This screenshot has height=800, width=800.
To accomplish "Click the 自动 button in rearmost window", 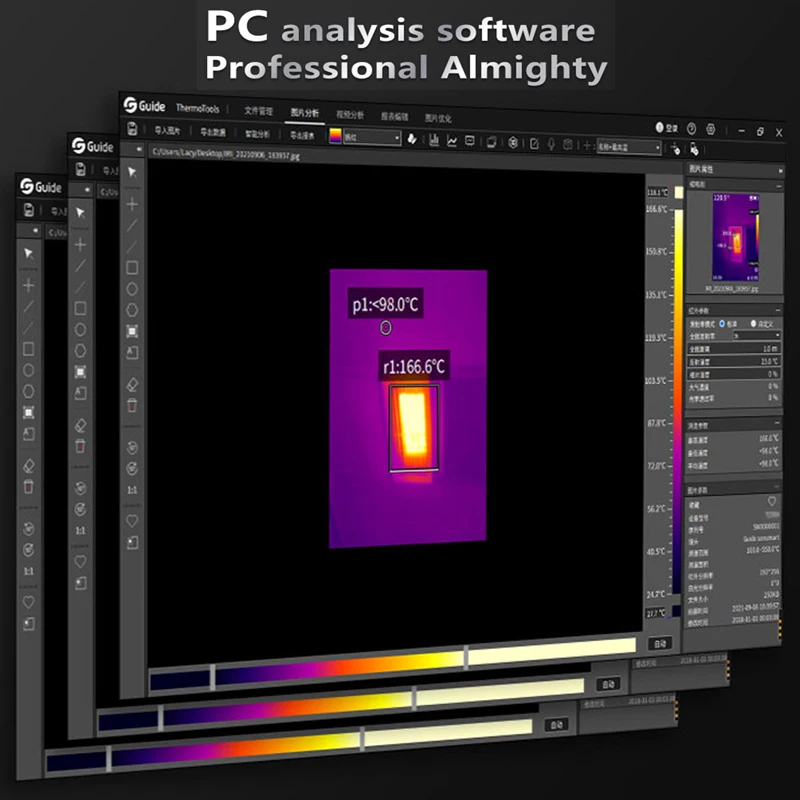I will pos(556,724).
